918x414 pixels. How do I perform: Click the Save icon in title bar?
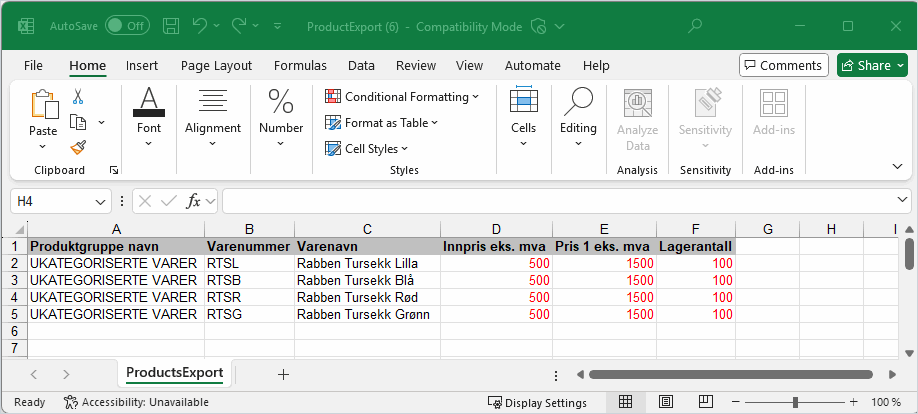pyautogui.click(x=171, y=25)
